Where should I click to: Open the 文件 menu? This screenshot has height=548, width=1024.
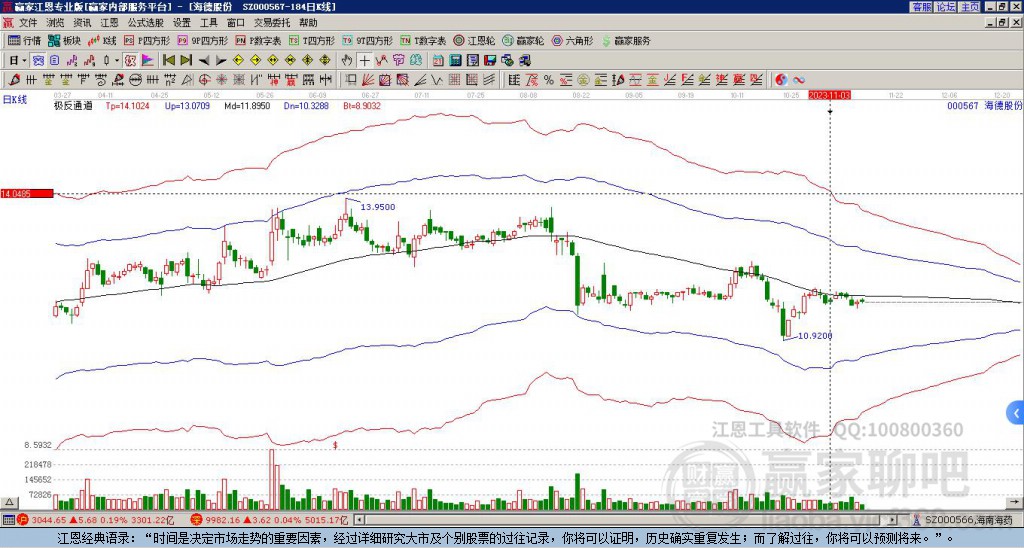click(28, 23)
